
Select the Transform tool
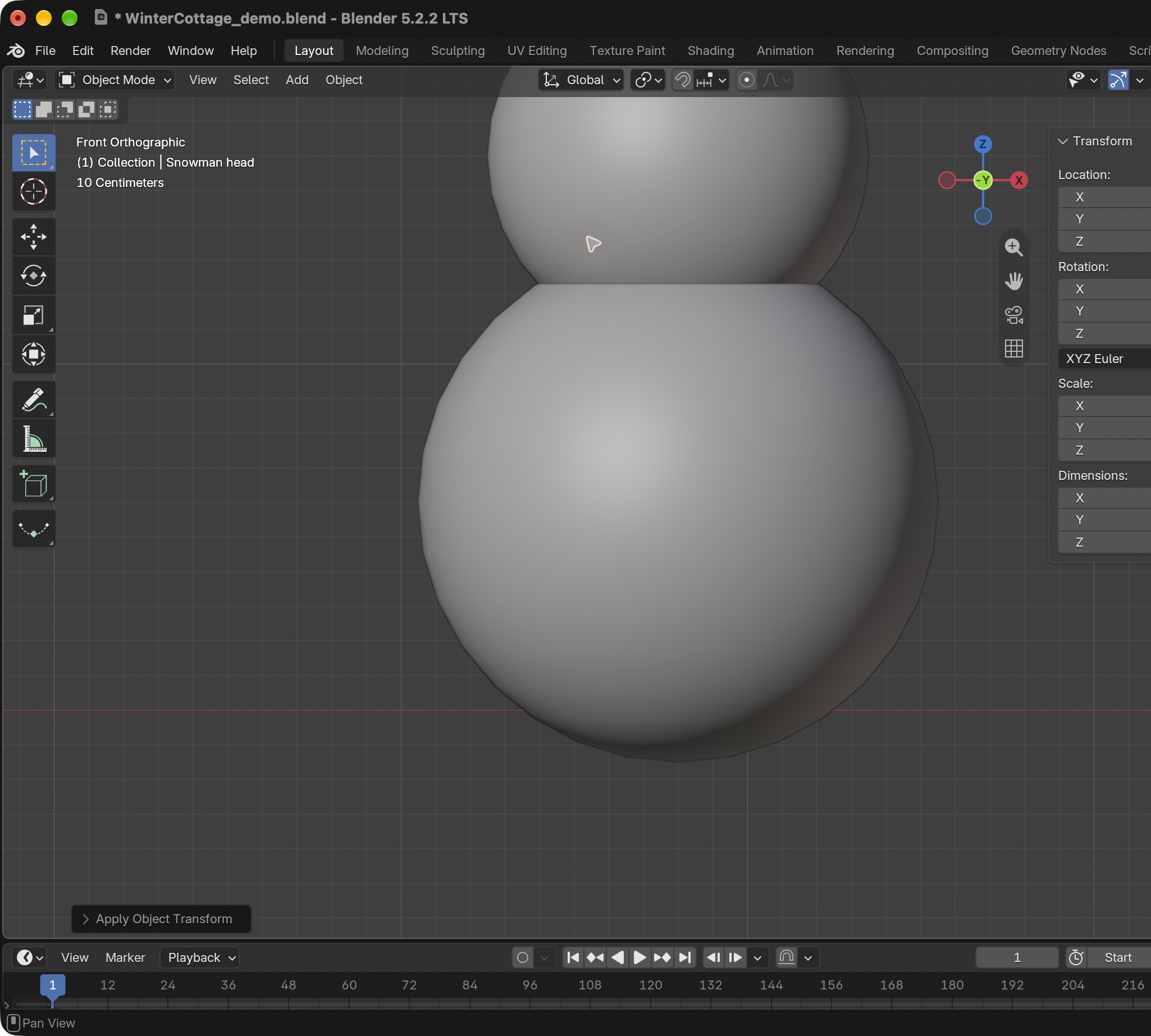point(34,354)
